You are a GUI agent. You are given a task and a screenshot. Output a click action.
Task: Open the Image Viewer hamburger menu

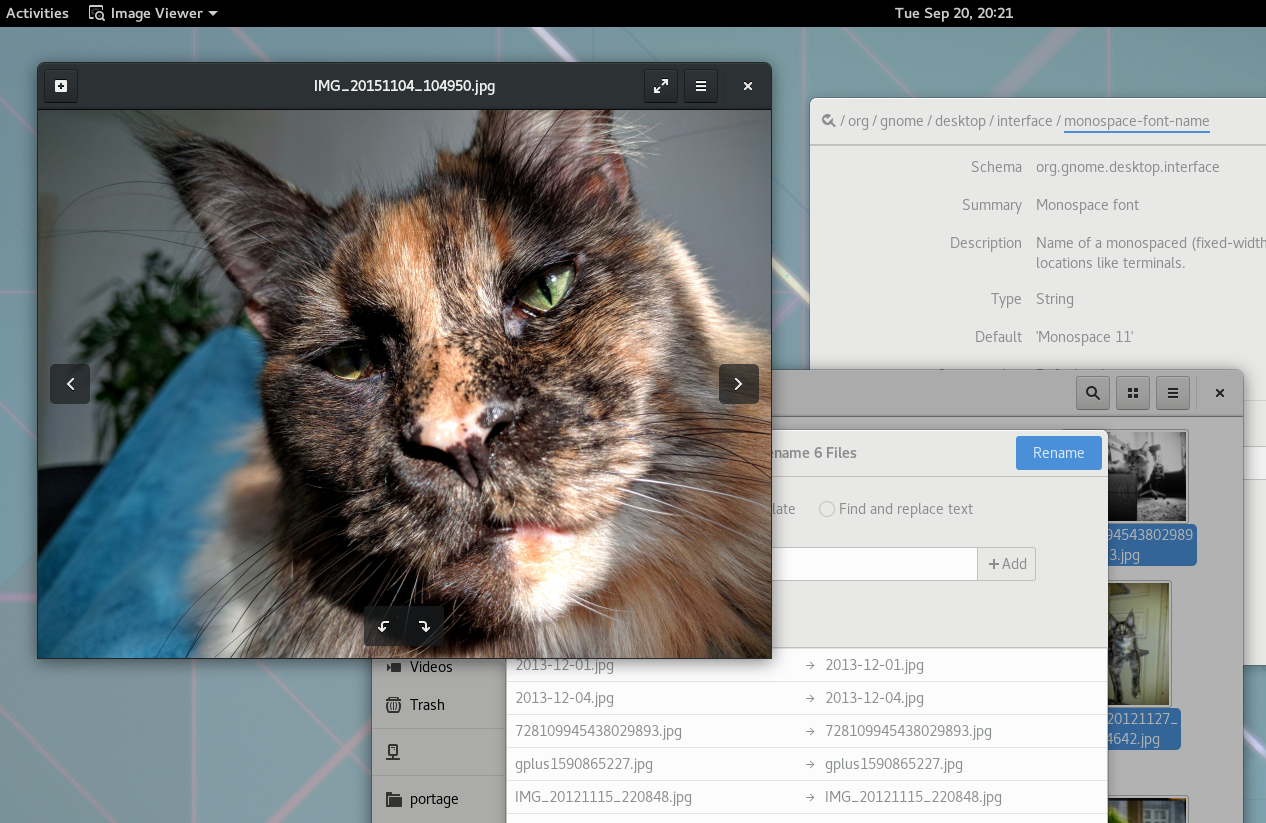click(701, 87)
